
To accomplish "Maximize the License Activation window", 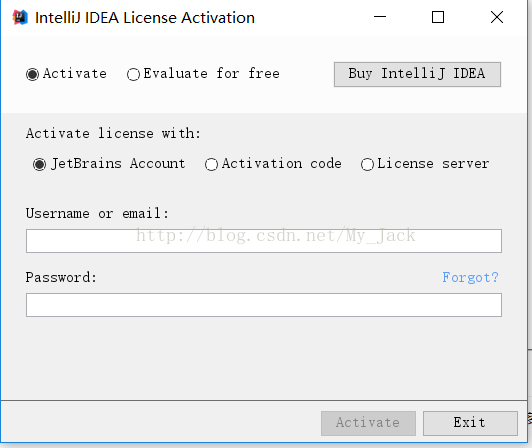I will (x=438, y=17).
